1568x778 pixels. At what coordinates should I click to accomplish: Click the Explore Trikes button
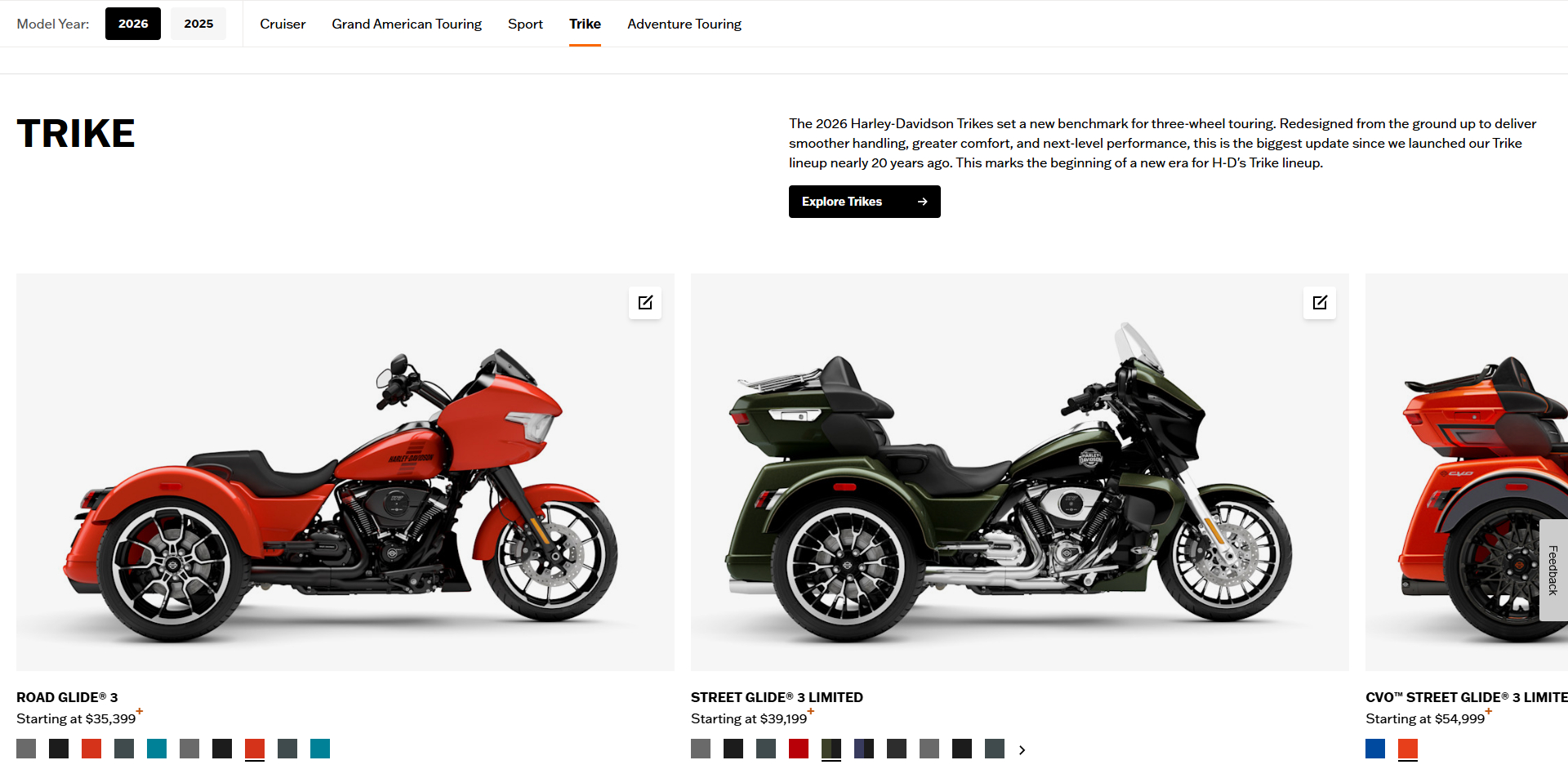(865, 202)
